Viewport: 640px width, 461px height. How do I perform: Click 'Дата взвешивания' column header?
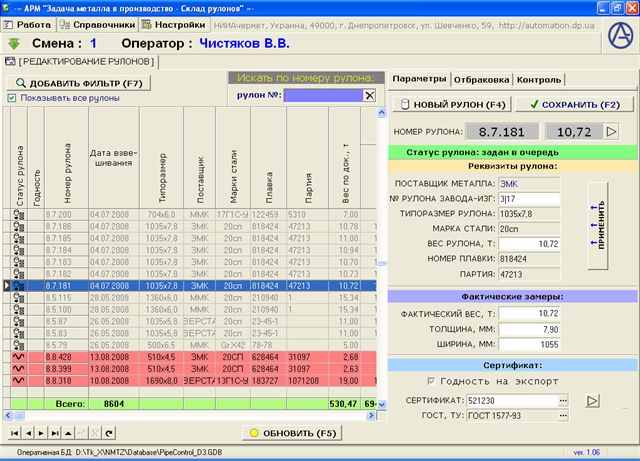(114, 158)
